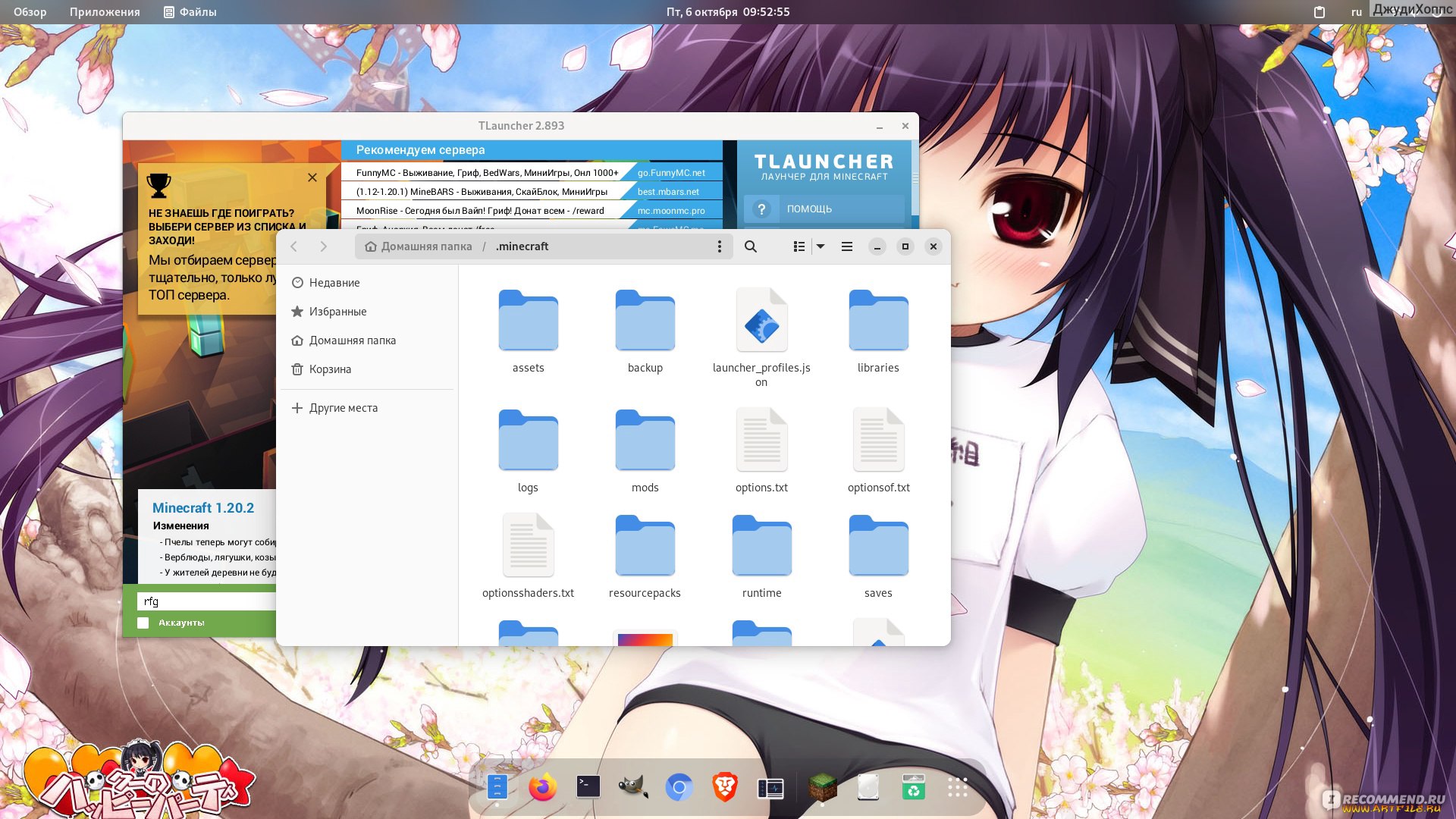Select Избранные in the Files sidebar

pos(367,312)
